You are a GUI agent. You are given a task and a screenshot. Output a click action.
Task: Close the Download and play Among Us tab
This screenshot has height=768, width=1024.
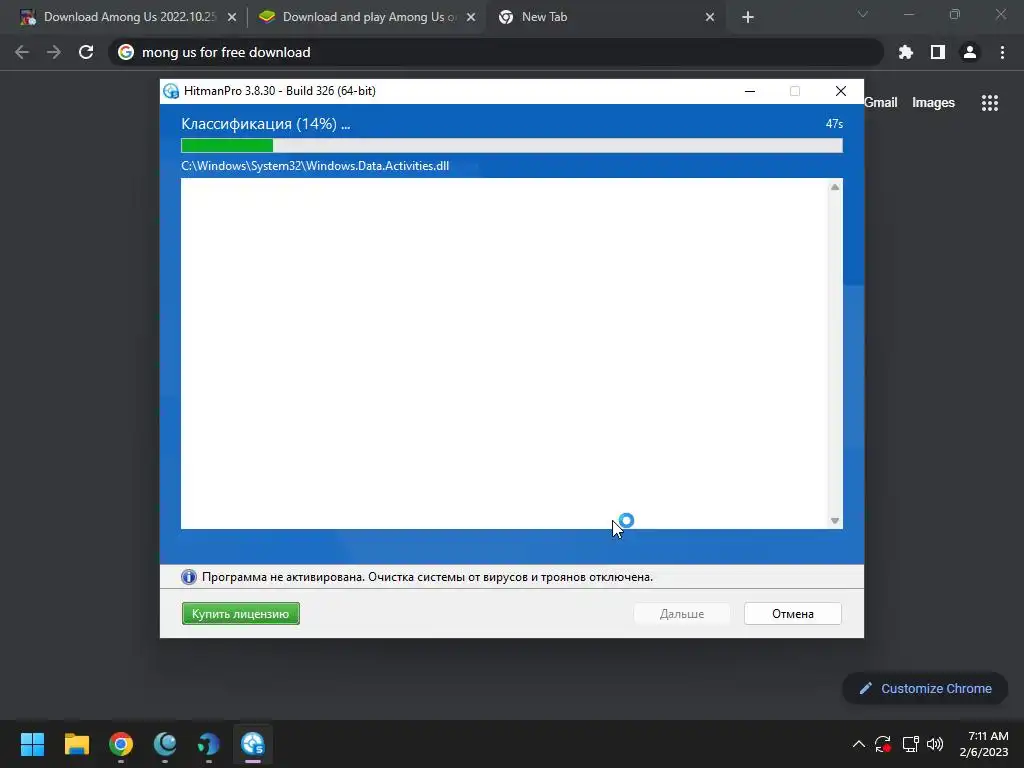(x=471, y=17)
